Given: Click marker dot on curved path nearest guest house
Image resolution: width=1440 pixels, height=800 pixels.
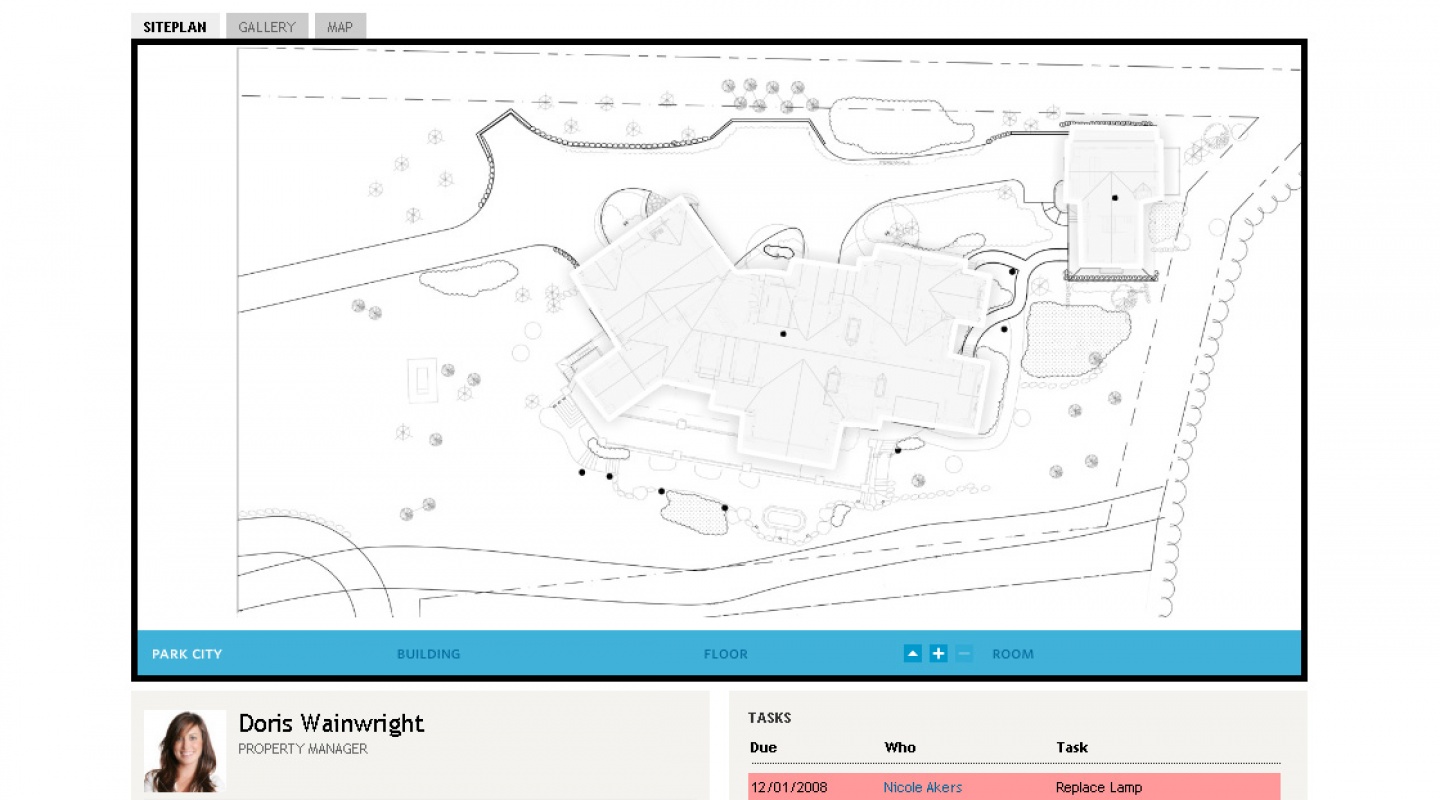Looking at the screenshot, I should [1013, 271].
